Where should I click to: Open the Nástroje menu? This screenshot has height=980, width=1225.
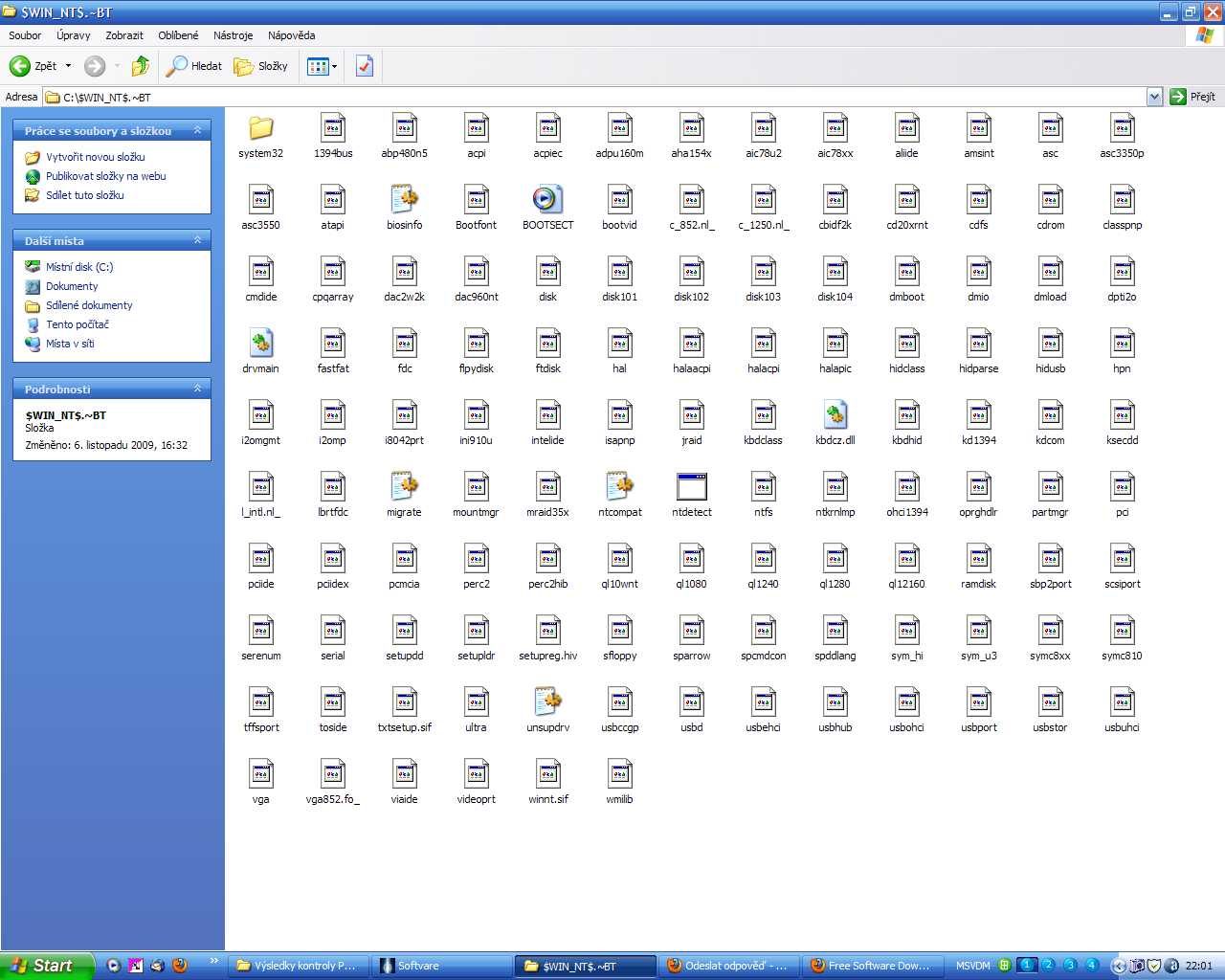pos(233,35)
